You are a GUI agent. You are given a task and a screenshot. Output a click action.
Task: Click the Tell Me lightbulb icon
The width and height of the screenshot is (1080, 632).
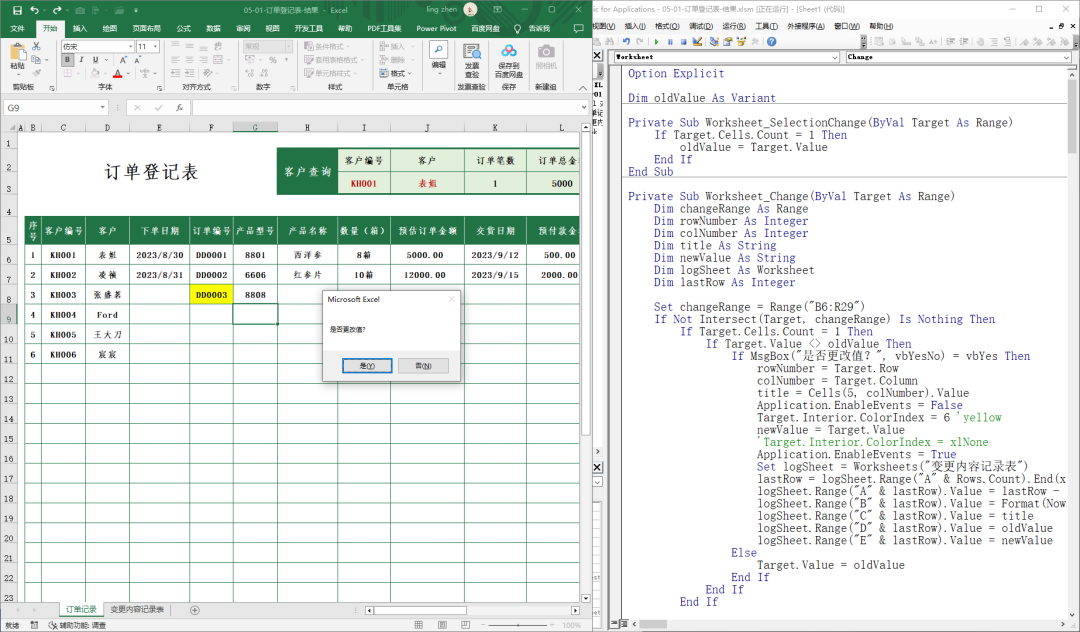(517, 28)
